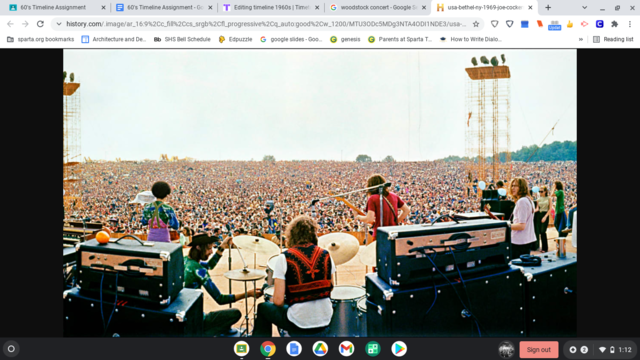Image resolution: width=640 pixels, height=360 pixels.
Task: Click the browser forward arrow
Action: point(25,24)
